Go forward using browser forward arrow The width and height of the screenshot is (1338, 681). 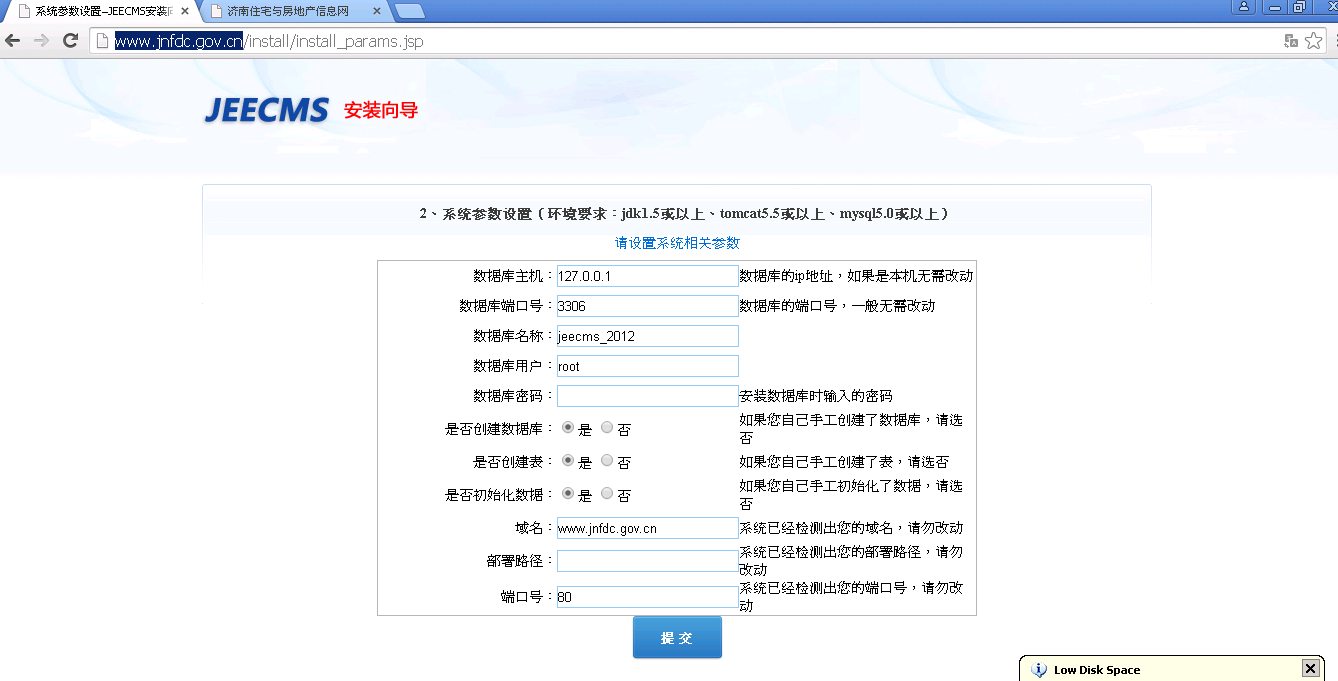[x=41, y=41]
